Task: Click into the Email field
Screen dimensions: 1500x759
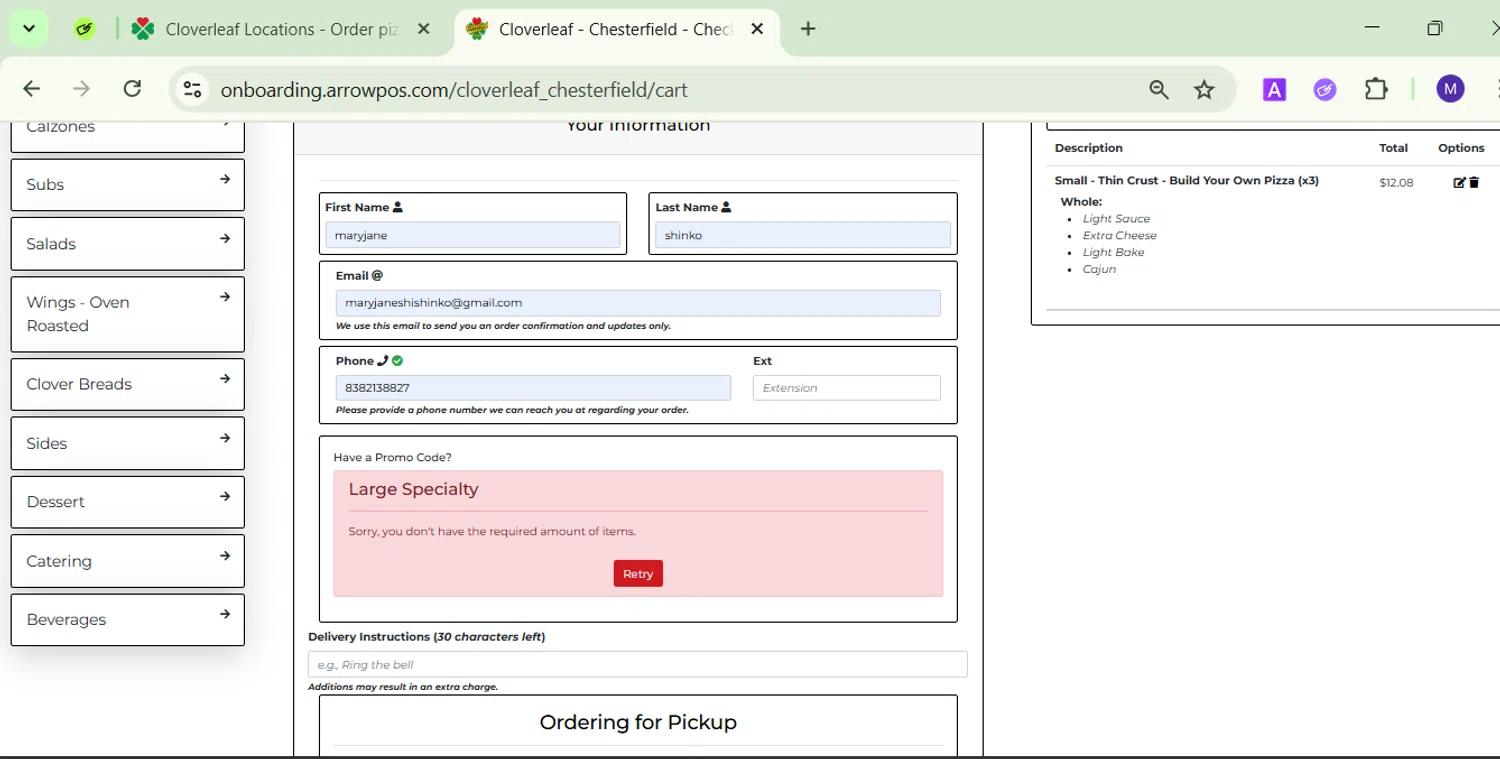Action: [638, 303]
